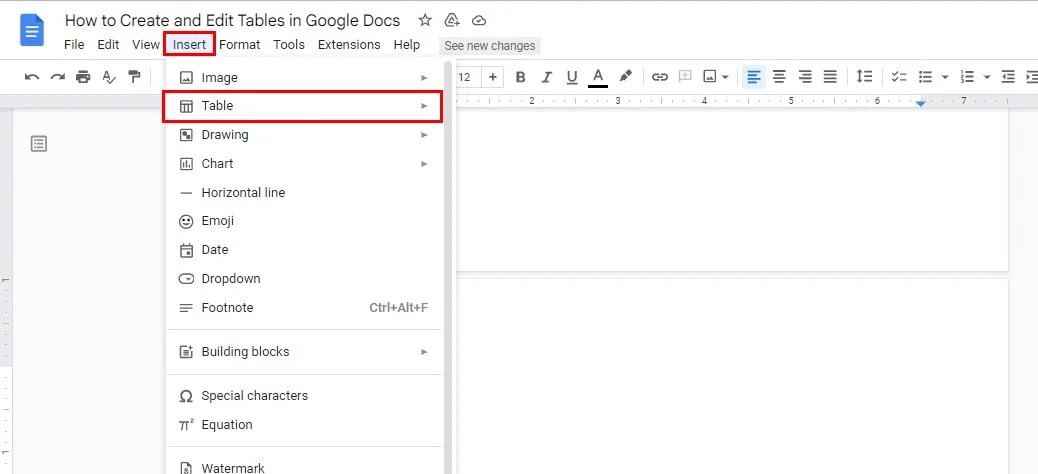
Task: Expand the Drawing submenu
Action: point(305,135)
